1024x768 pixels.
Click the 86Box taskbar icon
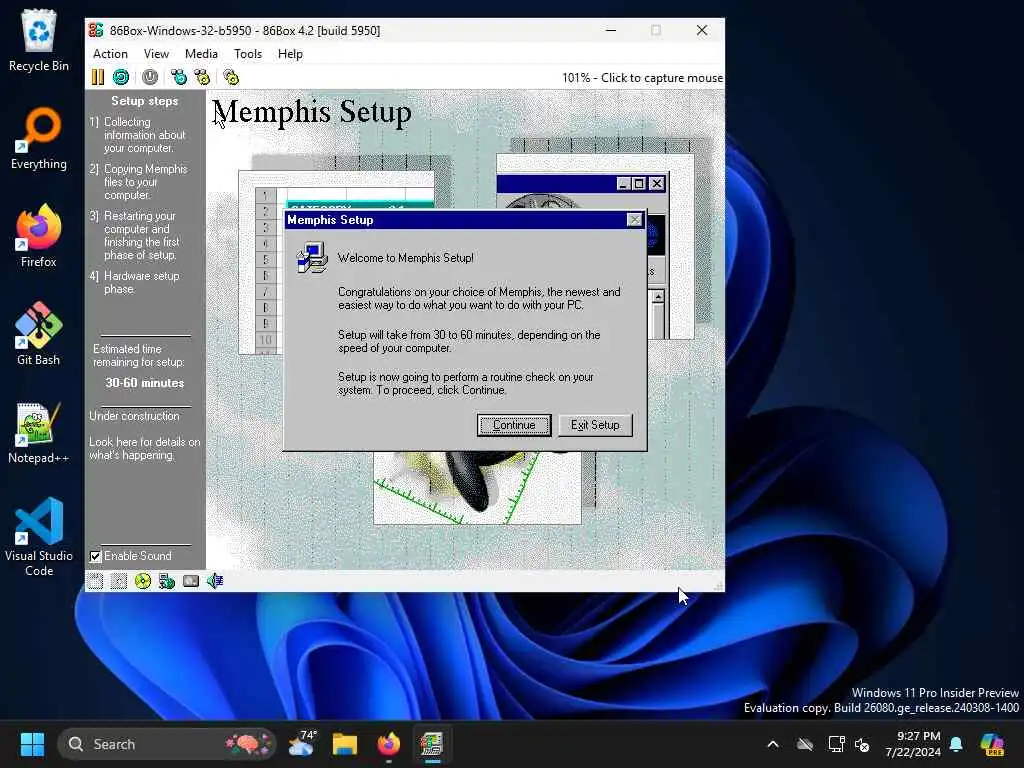pos(432,744)
